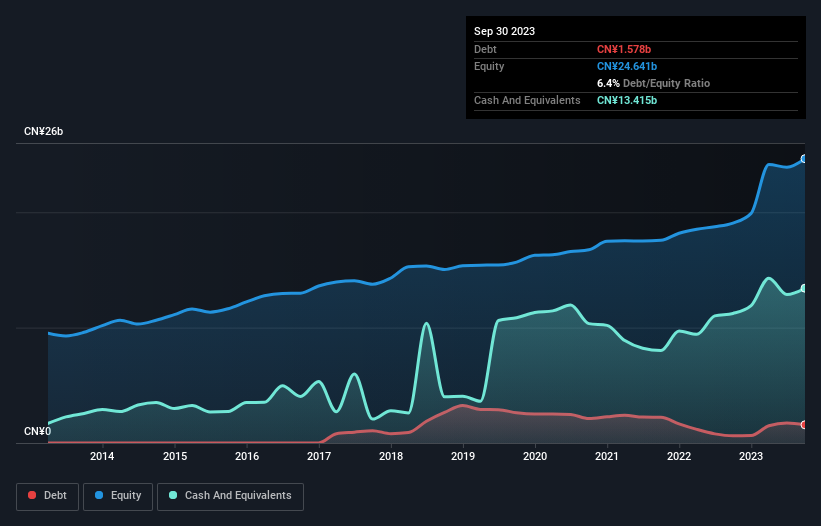Click the CN¥1.578b debt value
This screenshot has height=526, width=821.
pyautogui.click(x=624, y=49)
